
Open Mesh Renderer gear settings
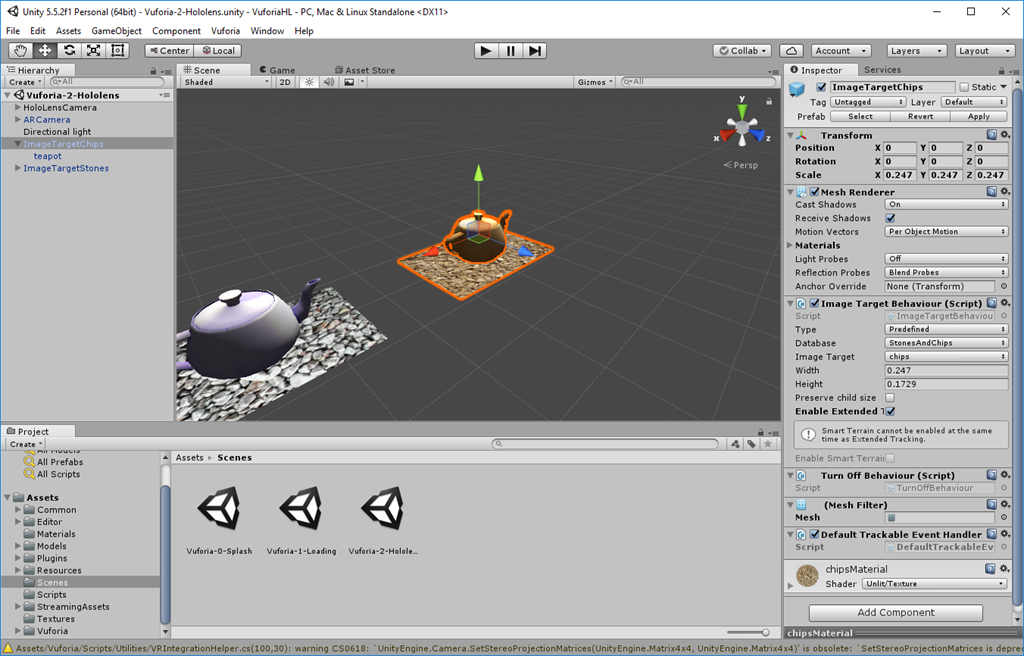pos(1004,191)
